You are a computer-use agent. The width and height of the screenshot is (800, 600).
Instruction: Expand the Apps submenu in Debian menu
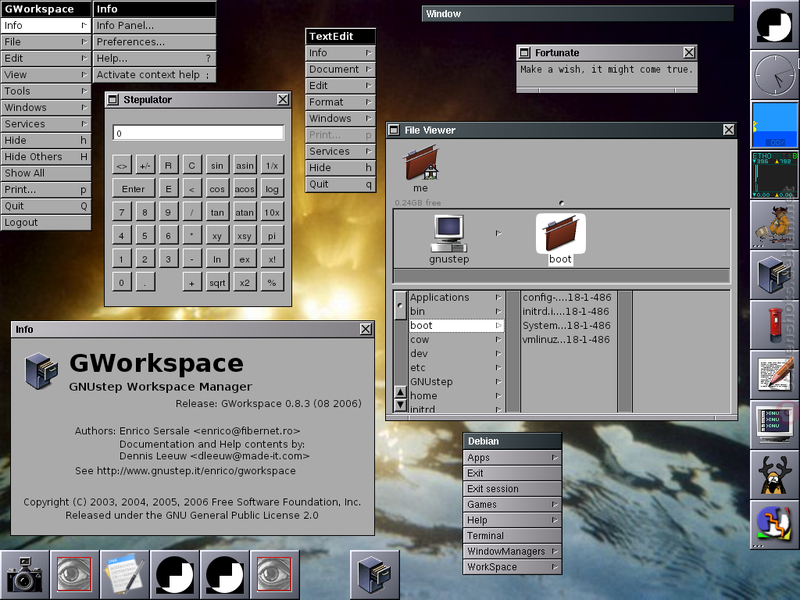pyautogui.click(x=512, y=458)
